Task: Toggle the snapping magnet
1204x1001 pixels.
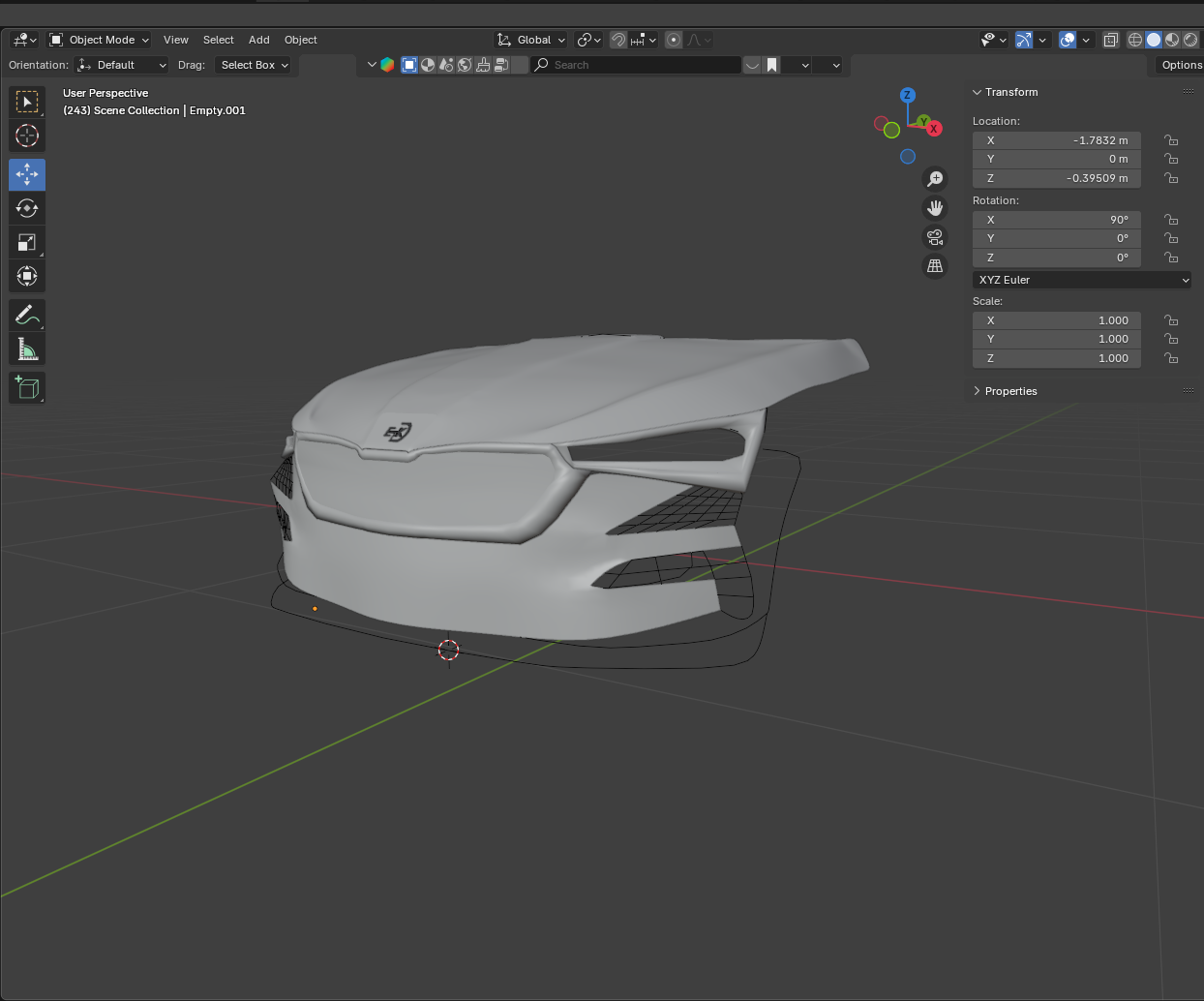Action: click(617, 40)
